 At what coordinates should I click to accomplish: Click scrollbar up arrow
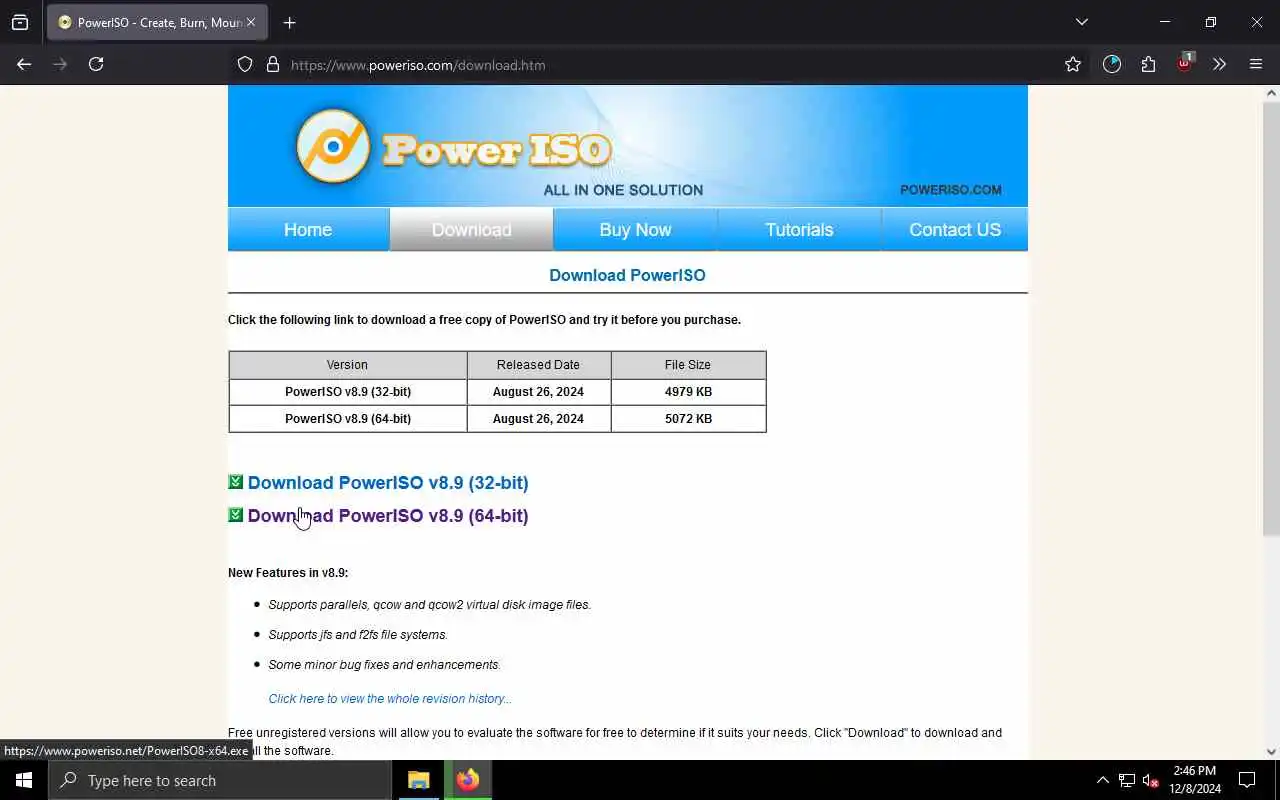click(1271, 93)
